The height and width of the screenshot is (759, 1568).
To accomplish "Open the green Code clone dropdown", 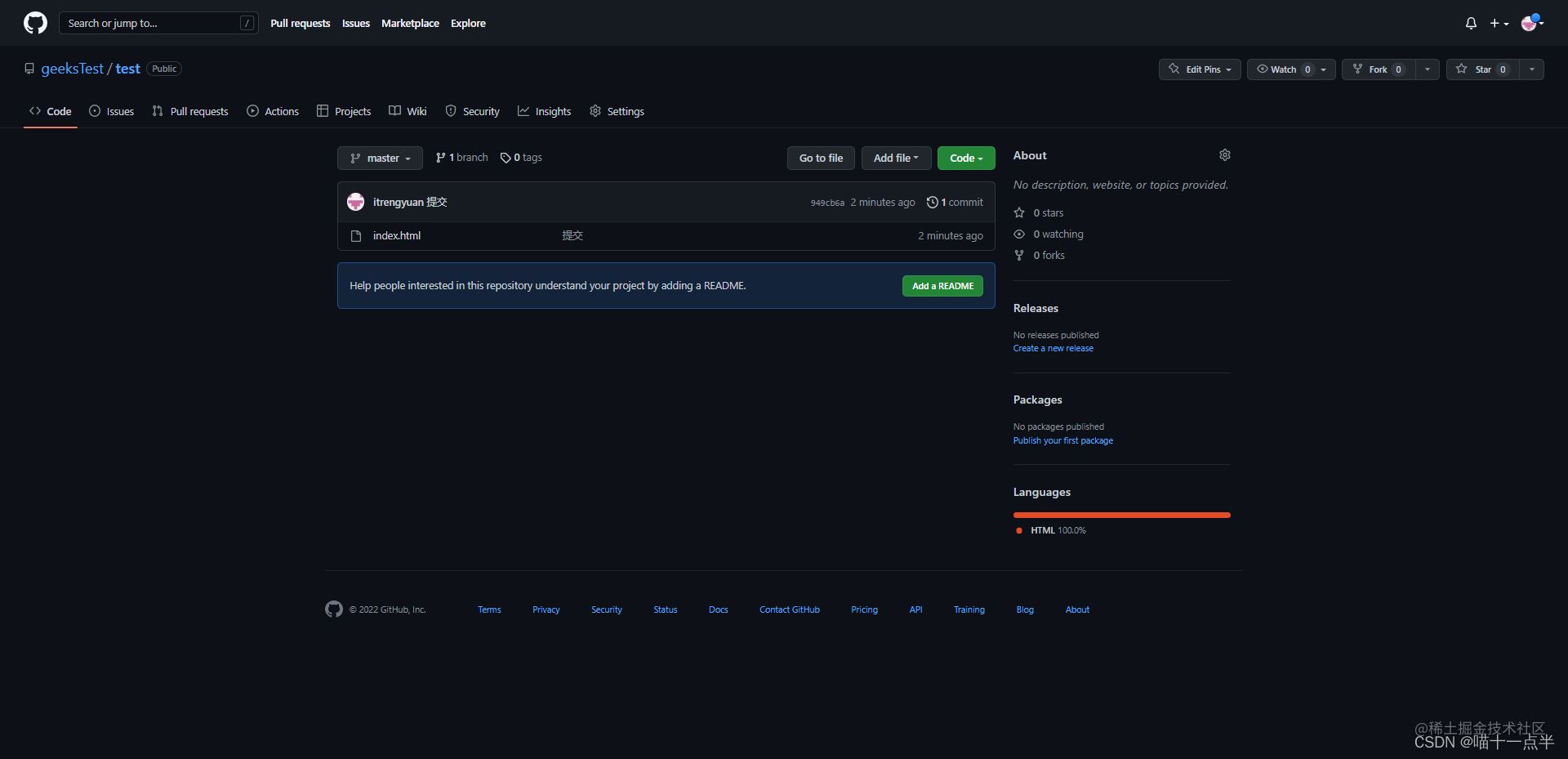I will [966, 158].
